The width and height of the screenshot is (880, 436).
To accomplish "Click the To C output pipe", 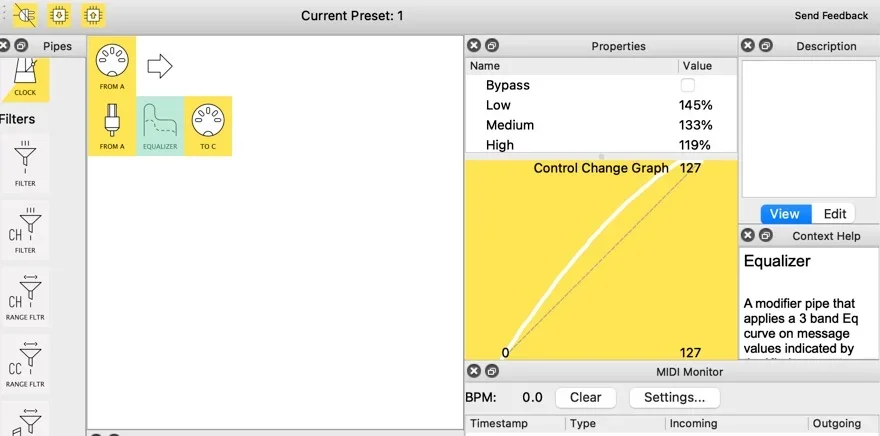I will point(208,125).
